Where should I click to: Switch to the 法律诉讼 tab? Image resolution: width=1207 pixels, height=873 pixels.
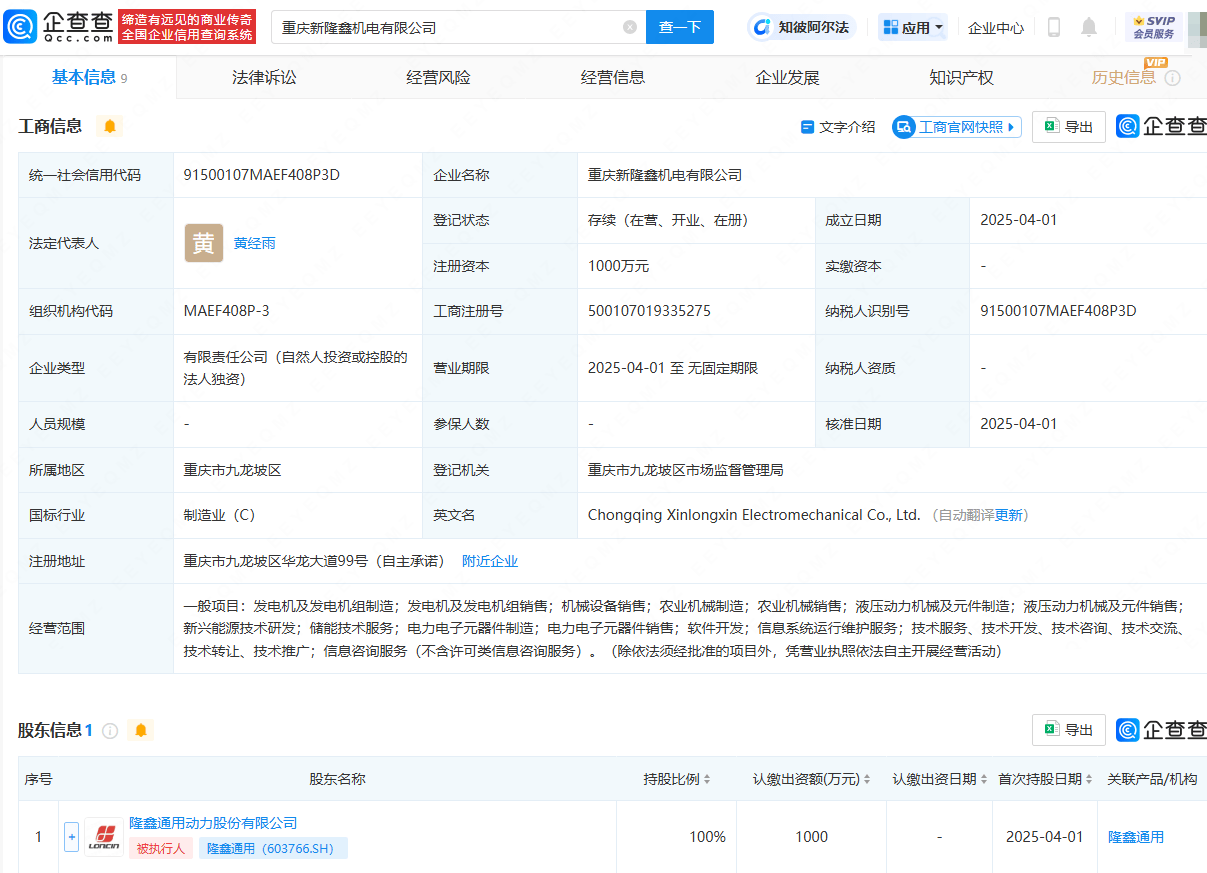pos(265,77)
